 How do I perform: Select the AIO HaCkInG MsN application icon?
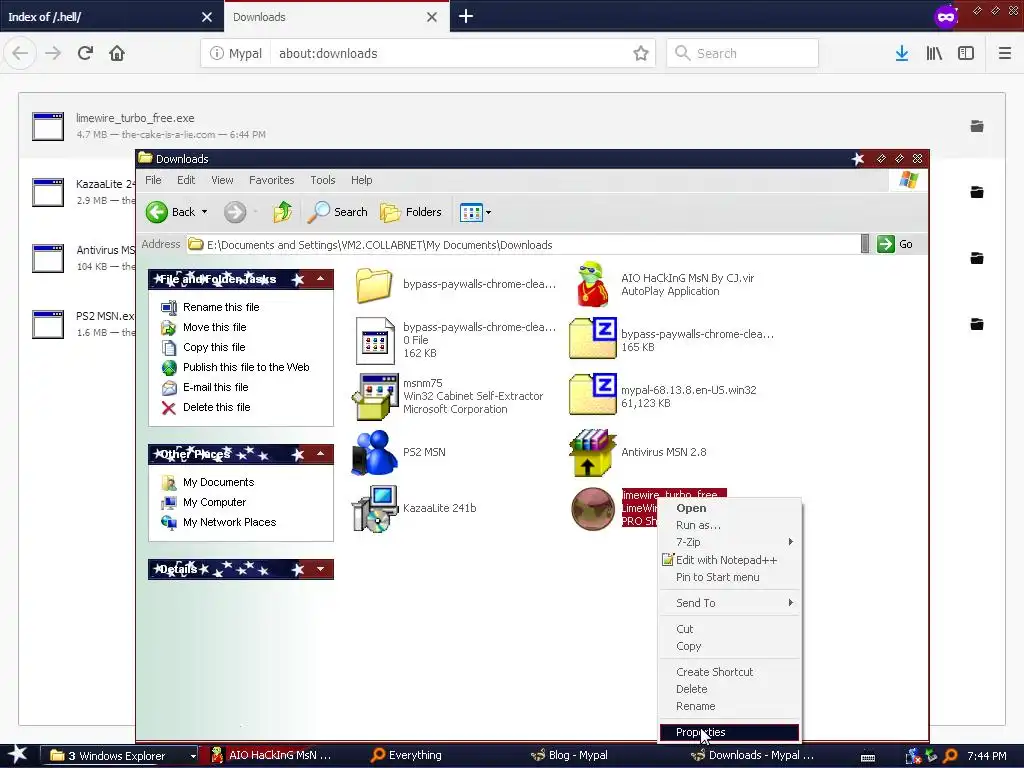(592, 284)
